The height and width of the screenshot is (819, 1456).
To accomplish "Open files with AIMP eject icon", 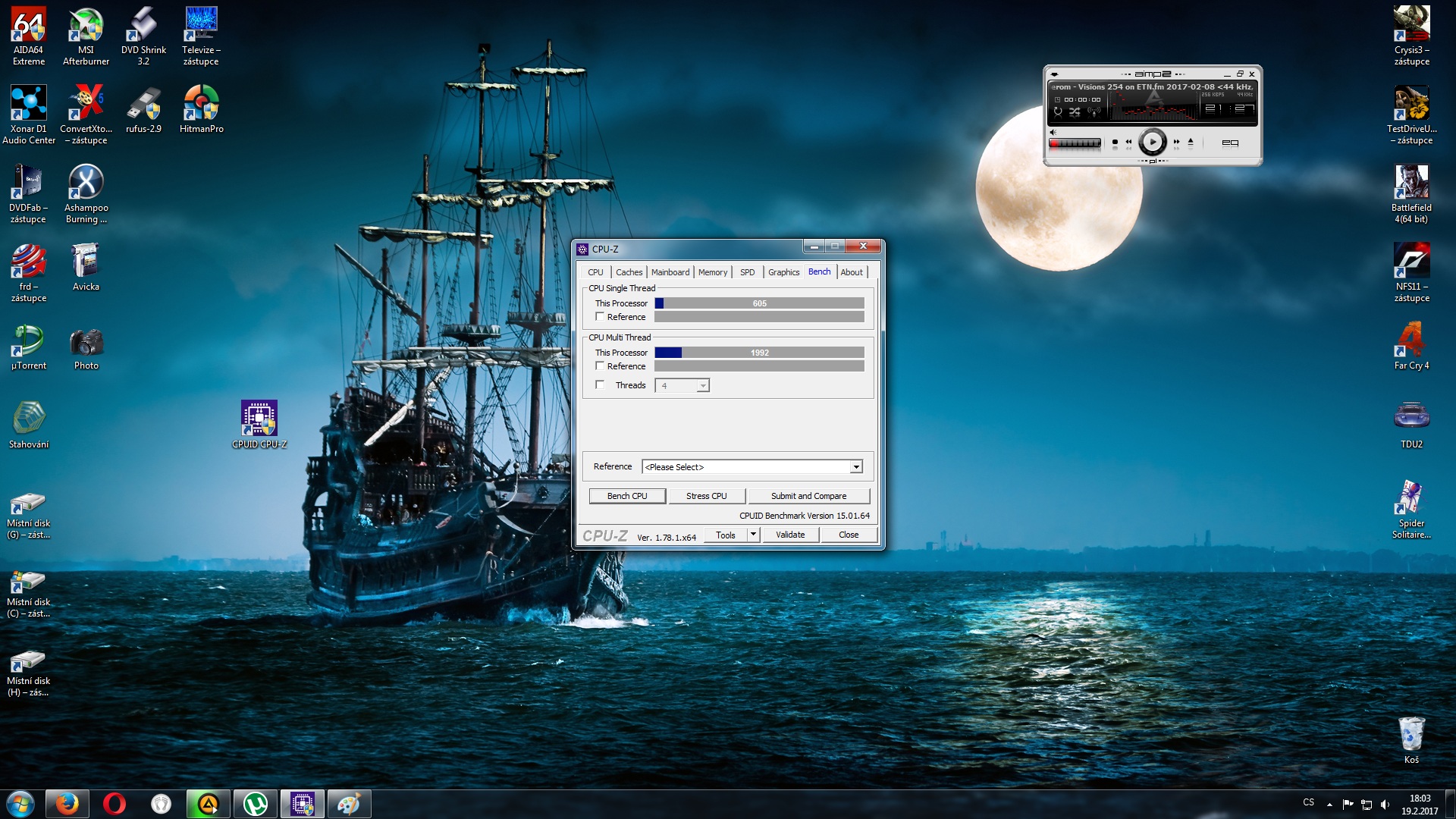I will (1191, 142).
